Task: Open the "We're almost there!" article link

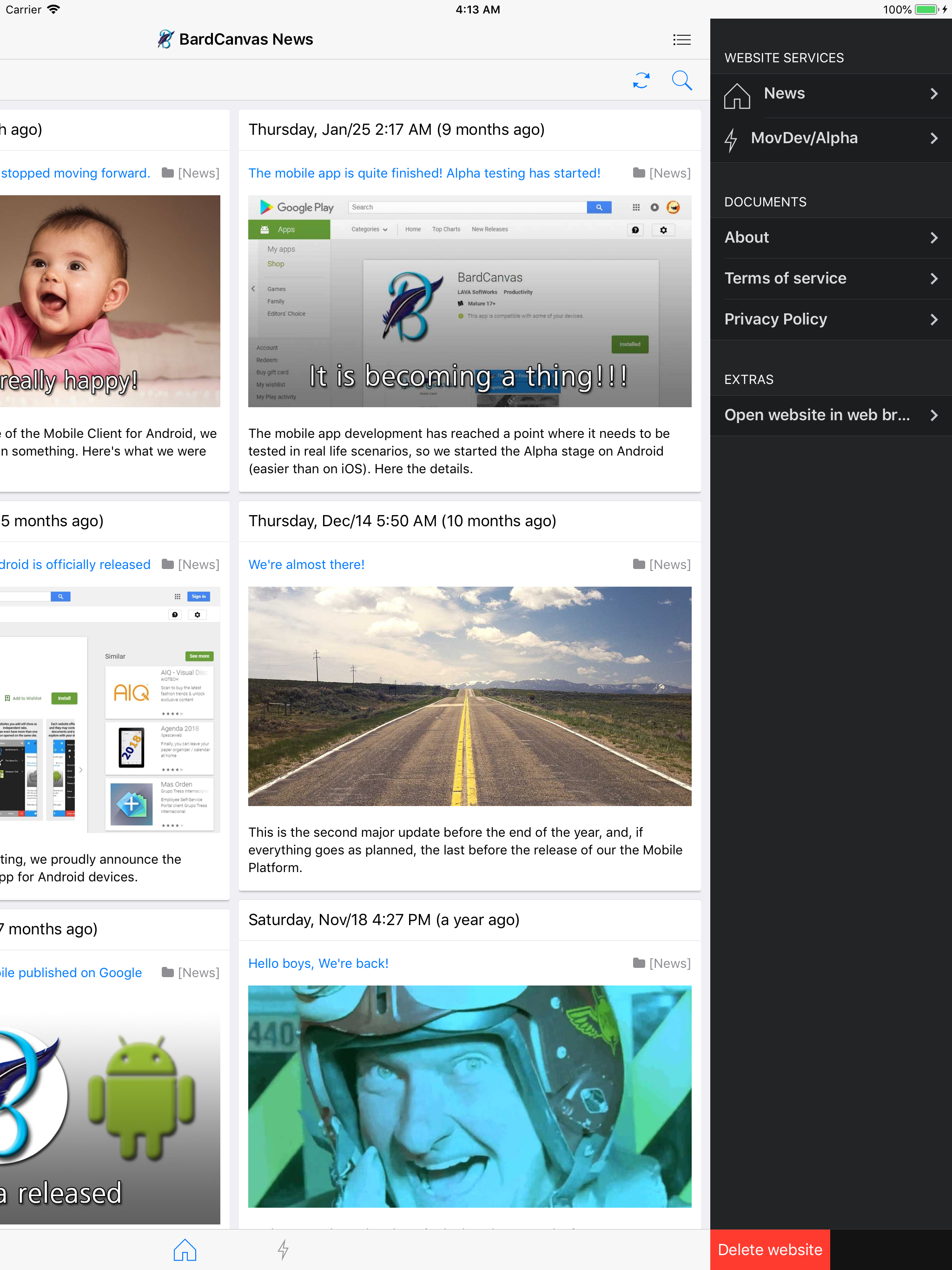Action: (306, 564)
